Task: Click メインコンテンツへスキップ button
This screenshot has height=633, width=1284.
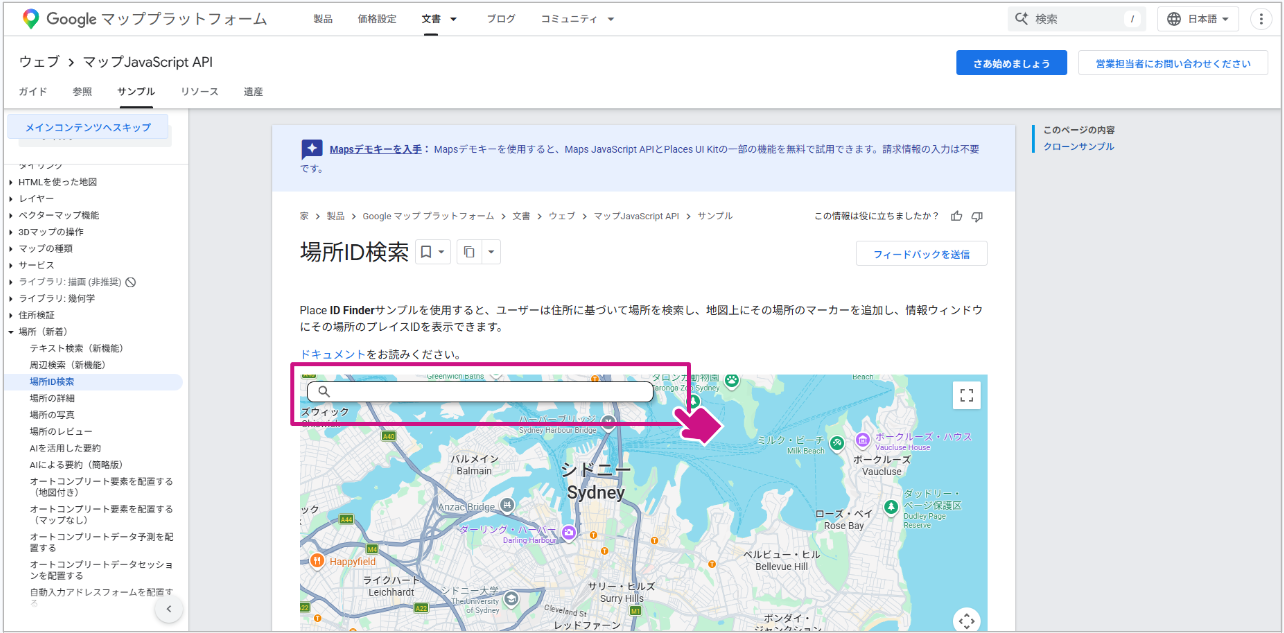Action: point(88,127)
